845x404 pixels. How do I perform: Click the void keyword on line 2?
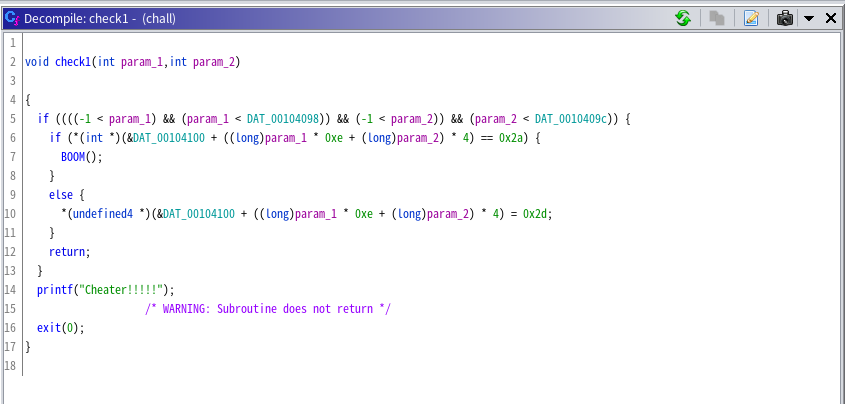[x=37, y=62]
